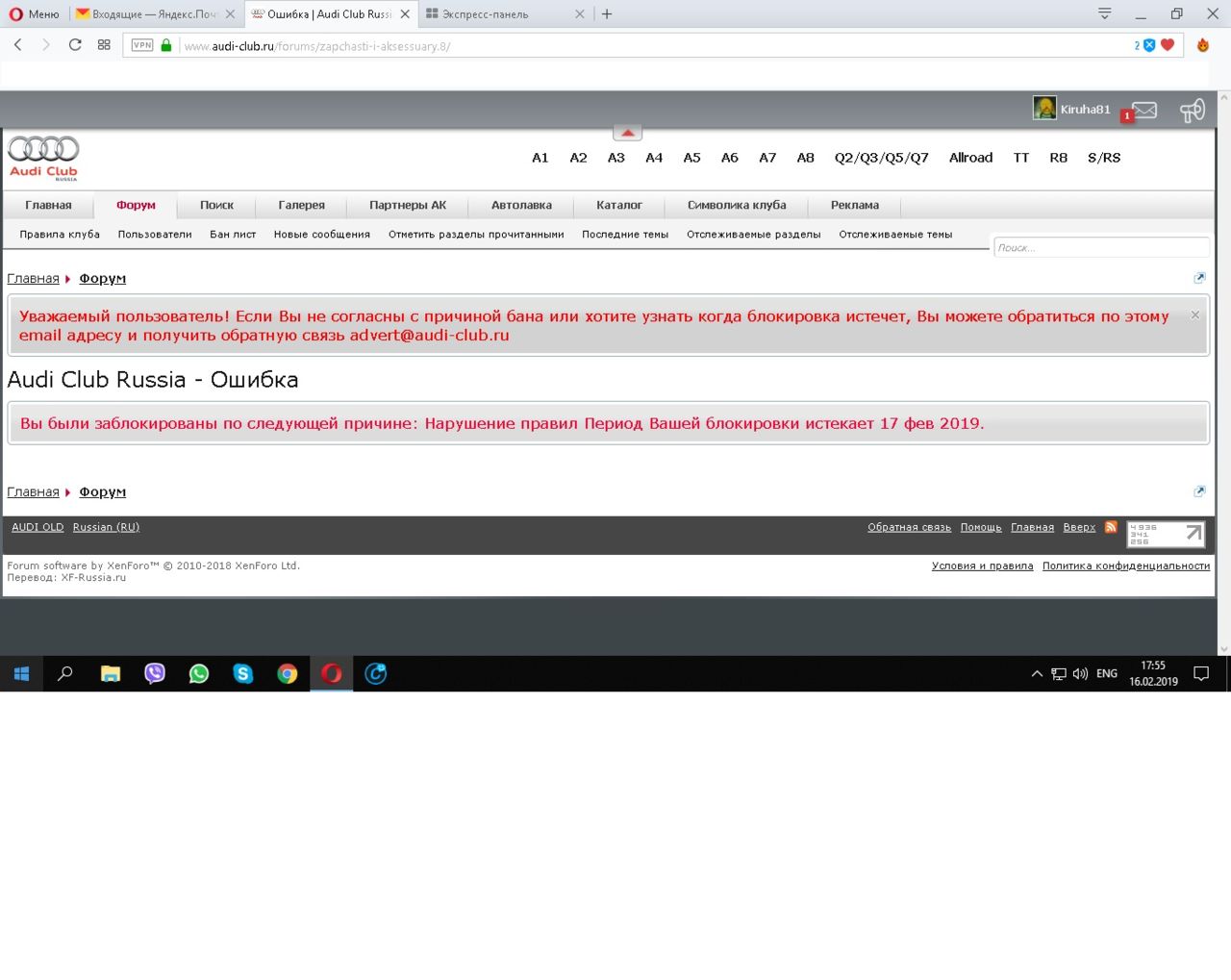The image size is (1231, 980).
Task: Click the green security padlock
Action: pos(166,45)
